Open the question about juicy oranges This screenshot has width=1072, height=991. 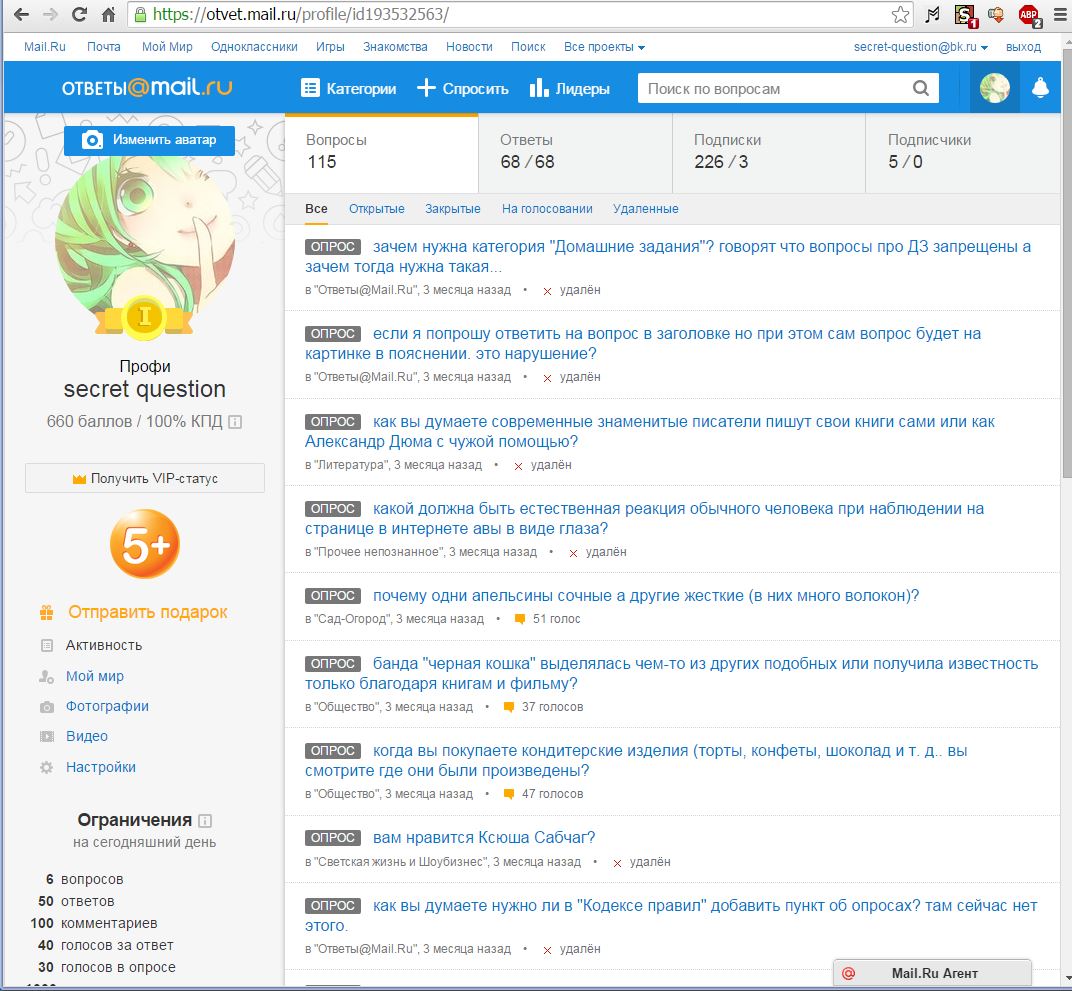tap(645, 596)
